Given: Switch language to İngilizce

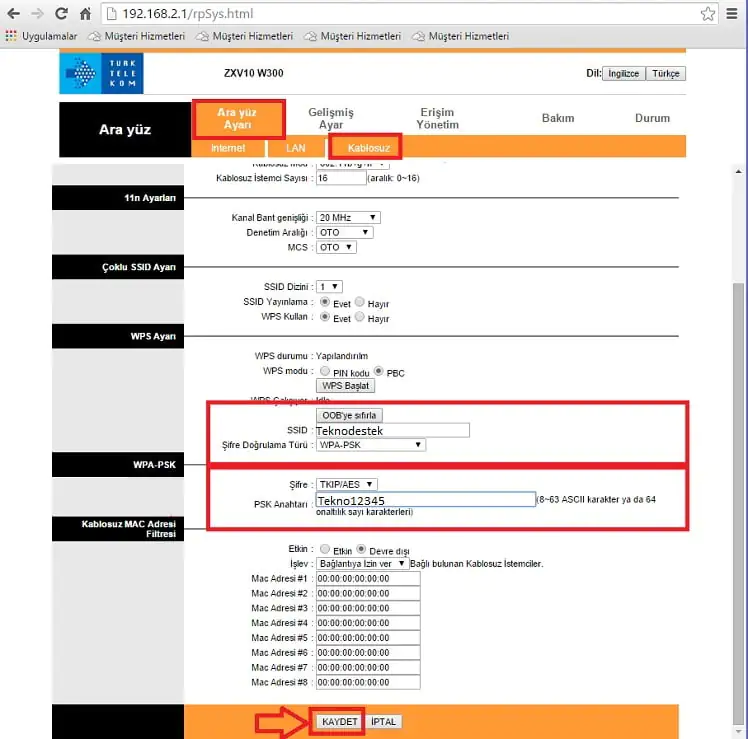Looking at the screenshot, I should [623, 73].
